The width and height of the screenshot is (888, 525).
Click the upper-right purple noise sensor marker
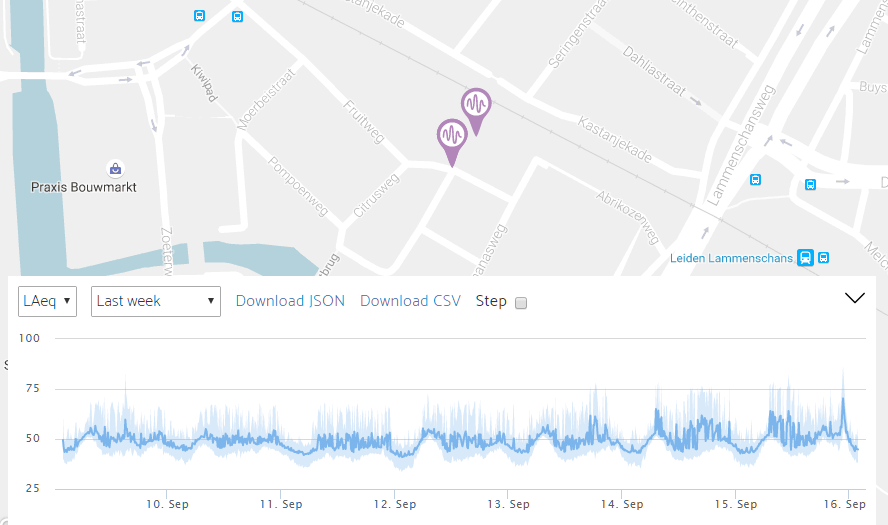click(x=476, y=106)
